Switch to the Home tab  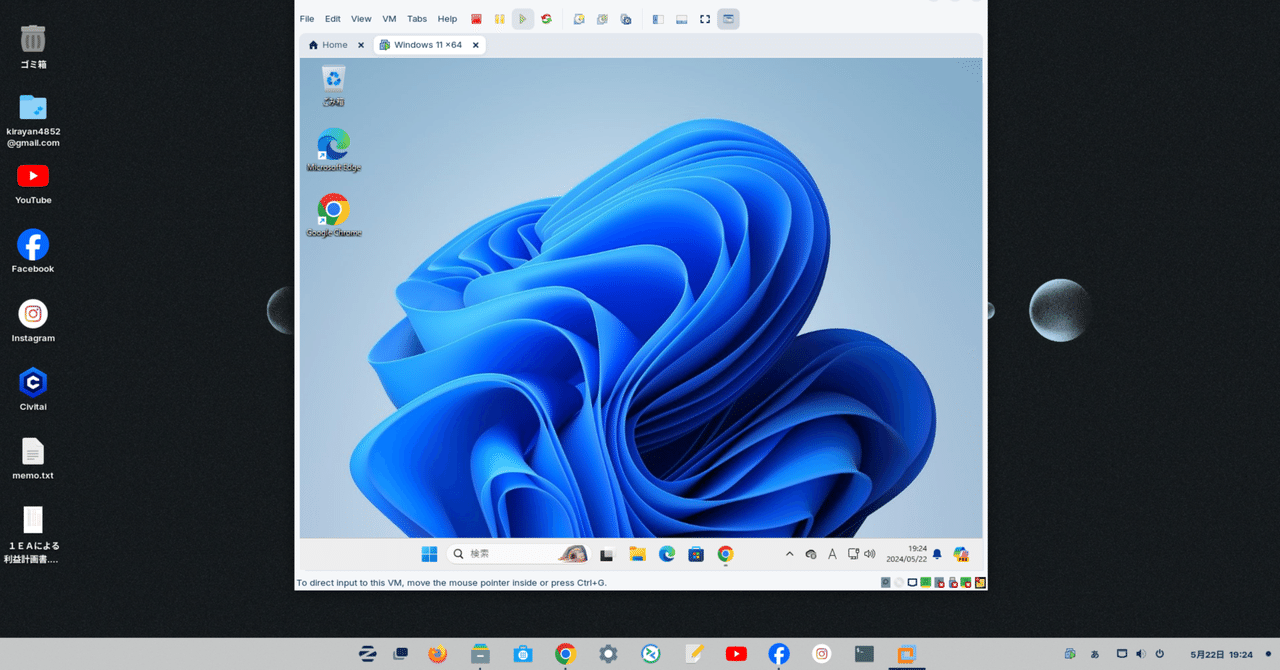[x=330, y=44]
